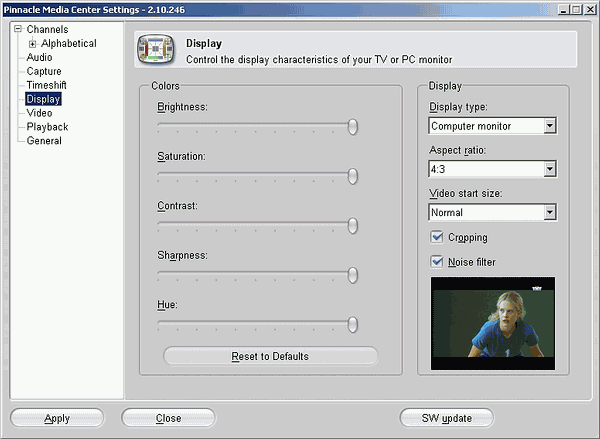This screenshot has height=439, width=600.
Task: Open the Video start size dropdown
Action: point(550,212)
